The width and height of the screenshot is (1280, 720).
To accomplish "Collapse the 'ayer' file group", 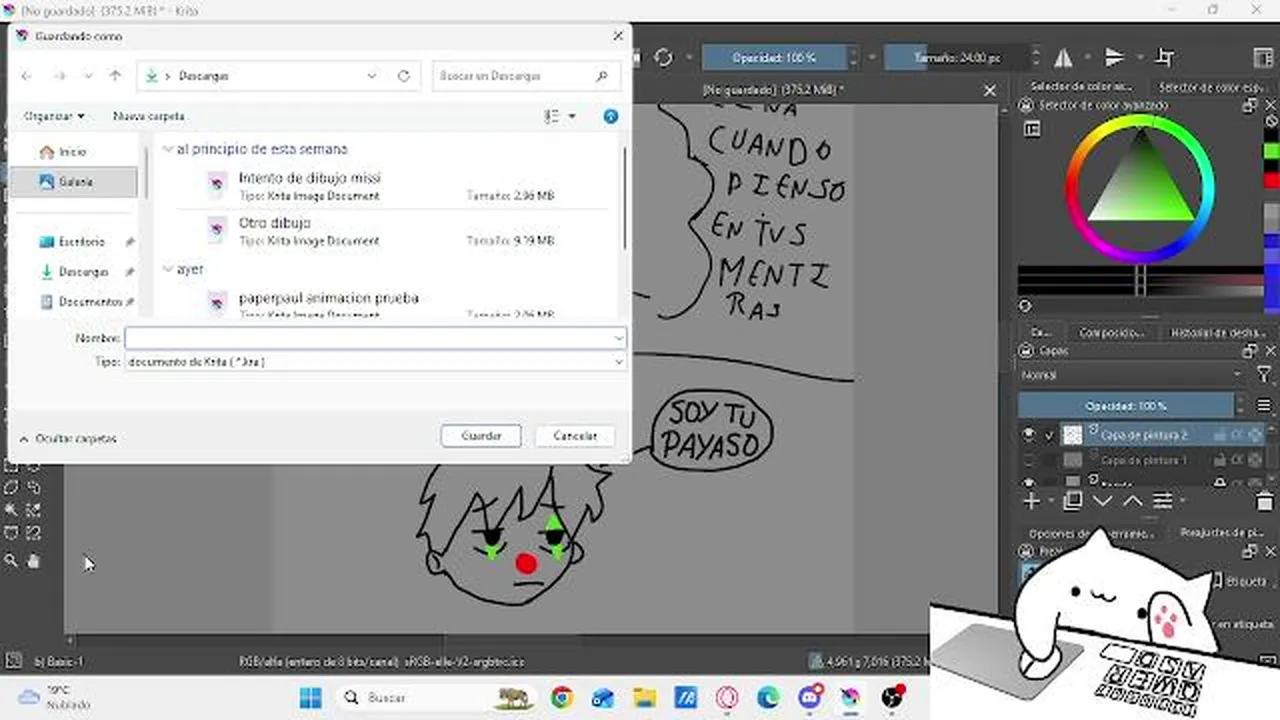I will tap(168, 269).
